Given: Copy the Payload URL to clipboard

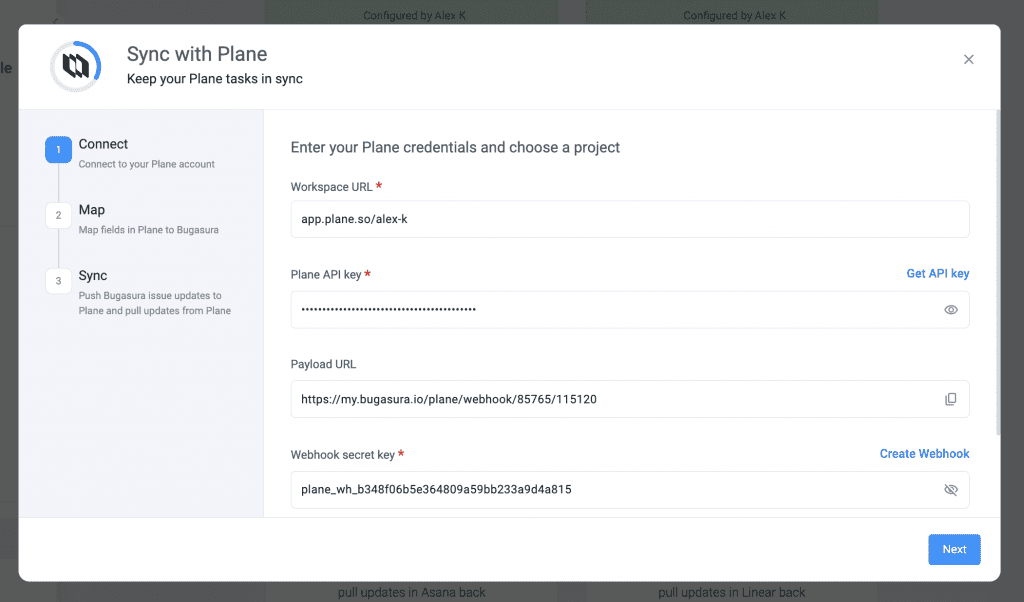Looking at the screenshot, I should click(x=951, y=399).
